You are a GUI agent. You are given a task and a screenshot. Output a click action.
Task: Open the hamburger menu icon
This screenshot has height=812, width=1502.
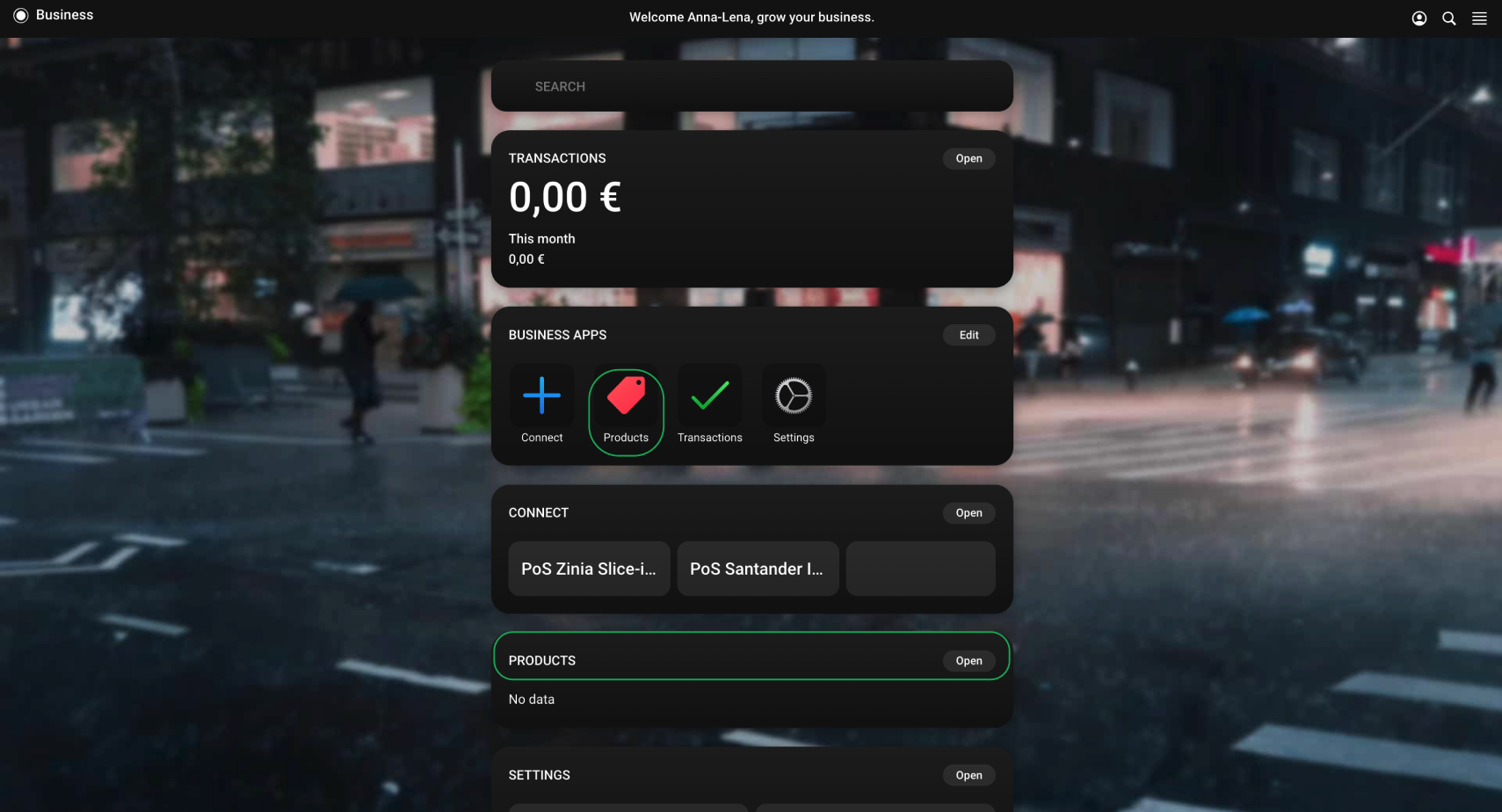pos(1480,18)
